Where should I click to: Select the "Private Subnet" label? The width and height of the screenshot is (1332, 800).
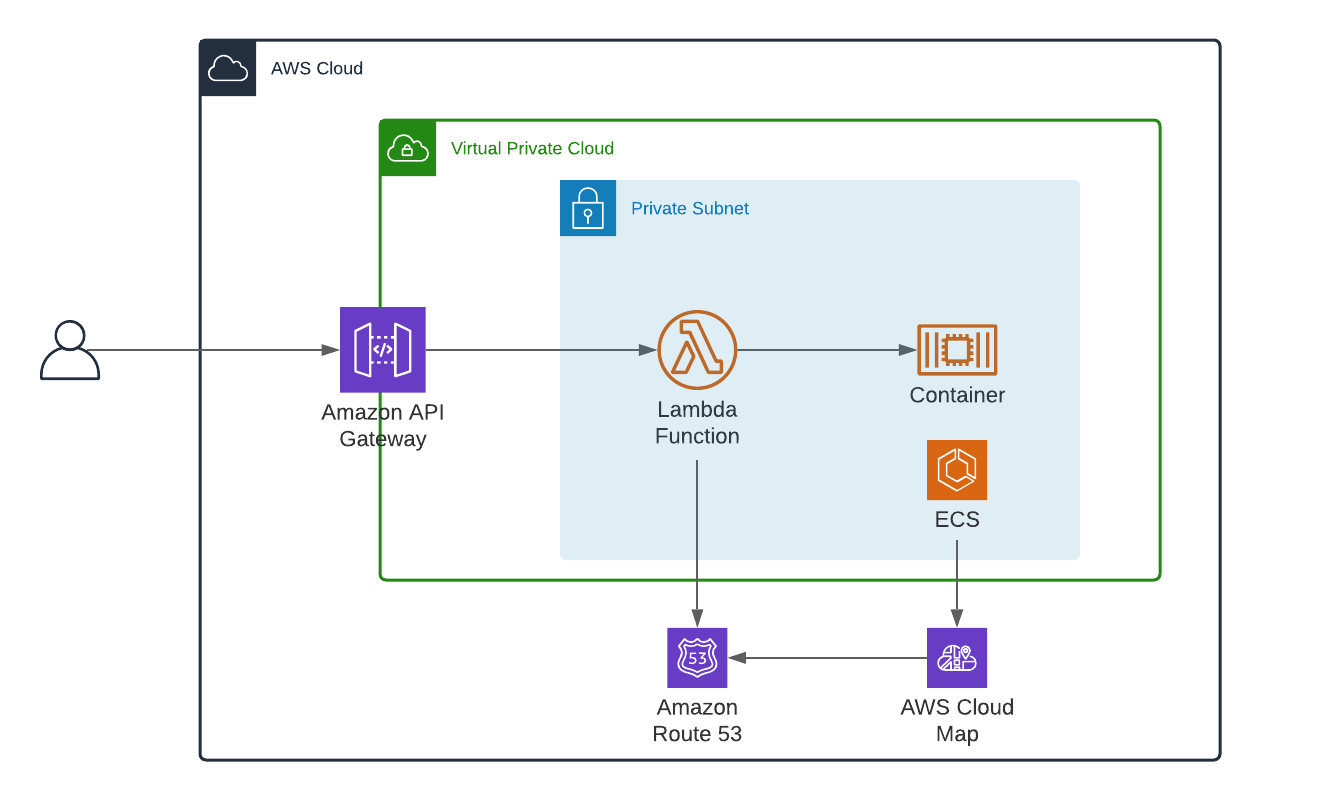tap(690, 209)
